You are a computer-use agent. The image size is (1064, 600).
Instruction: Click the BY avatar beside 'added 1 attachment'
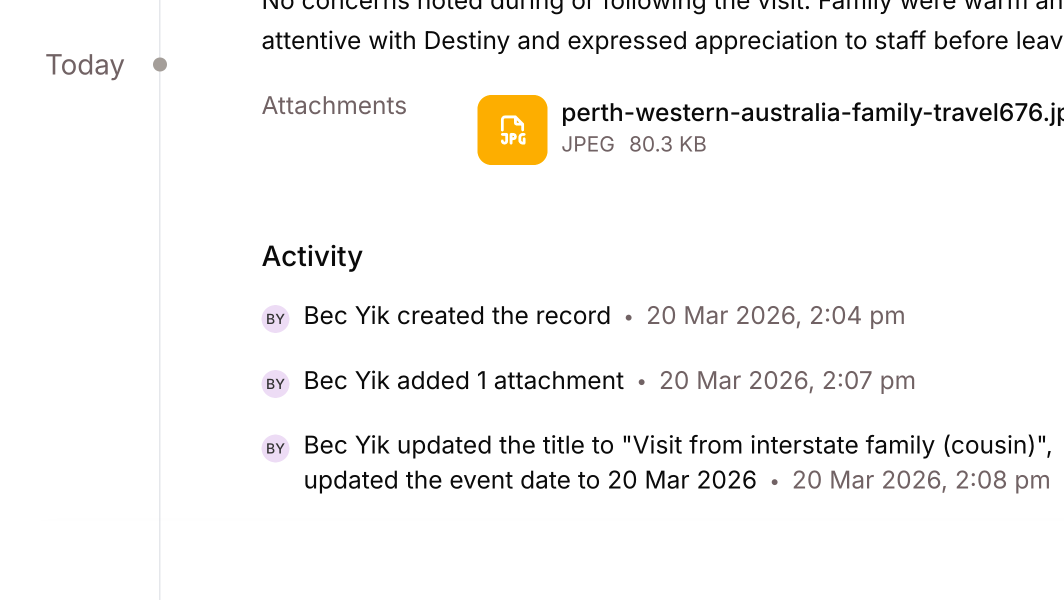(x=275, y=384)
